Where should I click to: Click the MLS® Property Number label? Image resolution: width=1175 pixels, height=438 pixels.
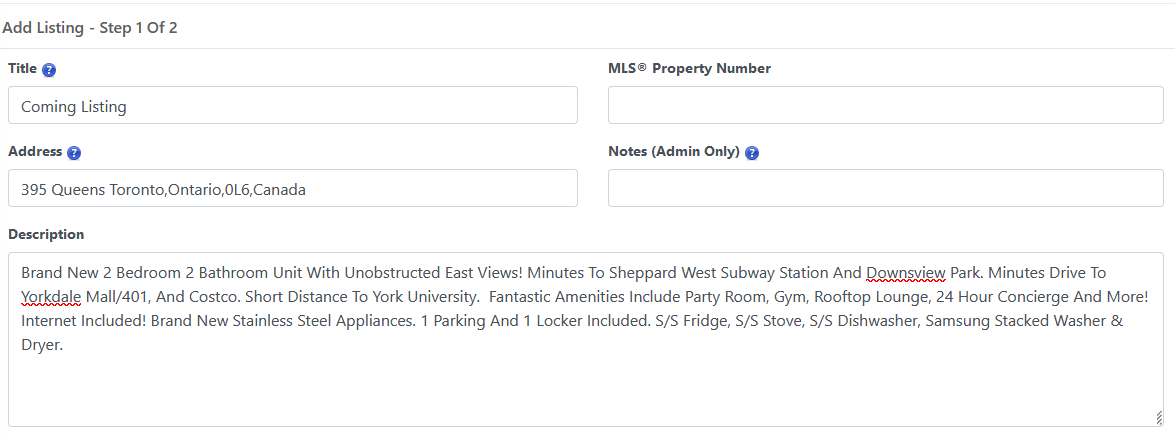tap(689, 69)
